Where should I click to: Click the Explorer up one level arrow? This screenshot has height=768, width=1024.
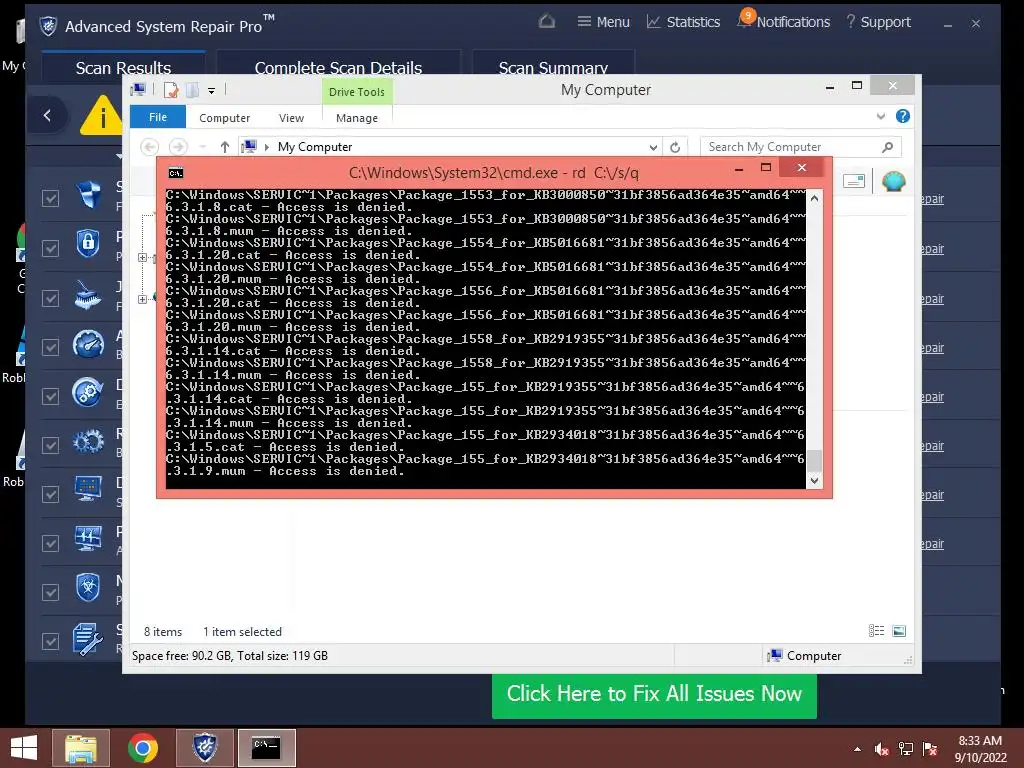click(x=225, y=147)
